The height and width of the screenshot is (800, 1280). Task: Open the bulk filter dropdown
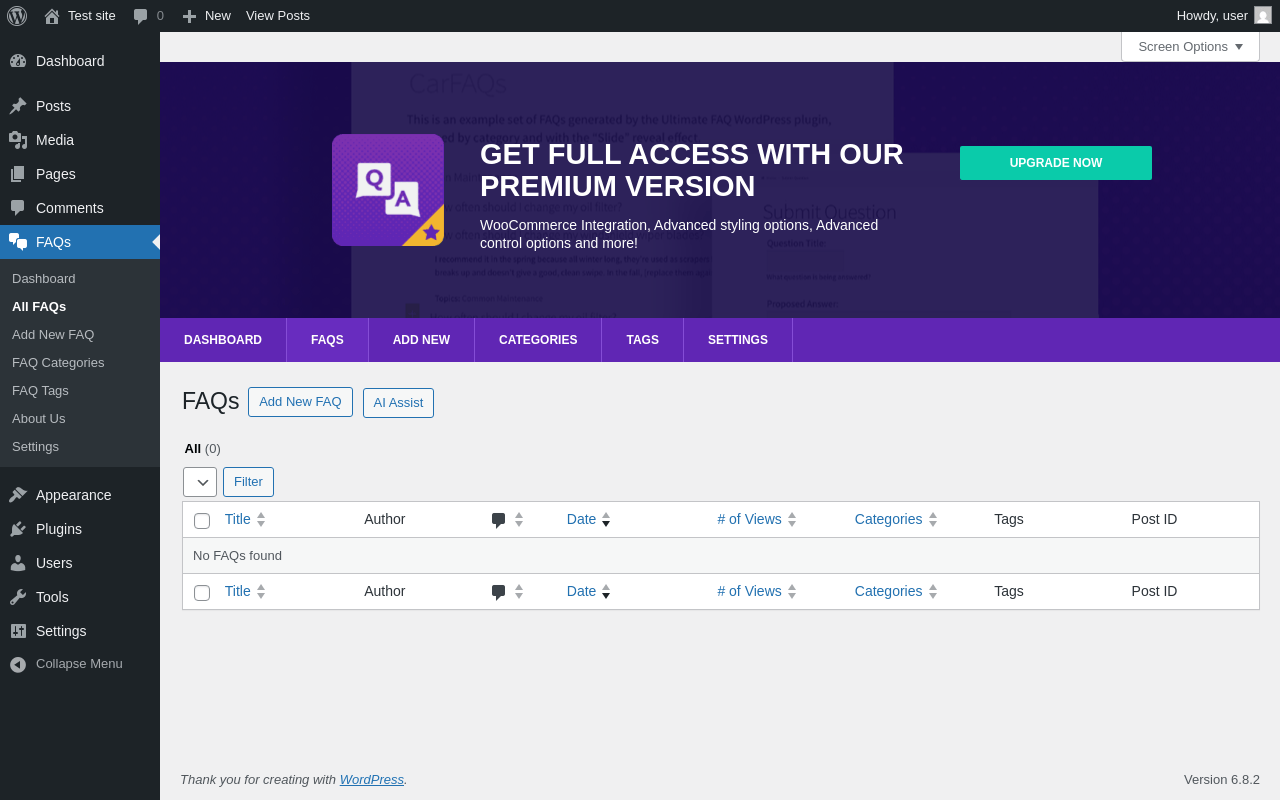[200, 482]
